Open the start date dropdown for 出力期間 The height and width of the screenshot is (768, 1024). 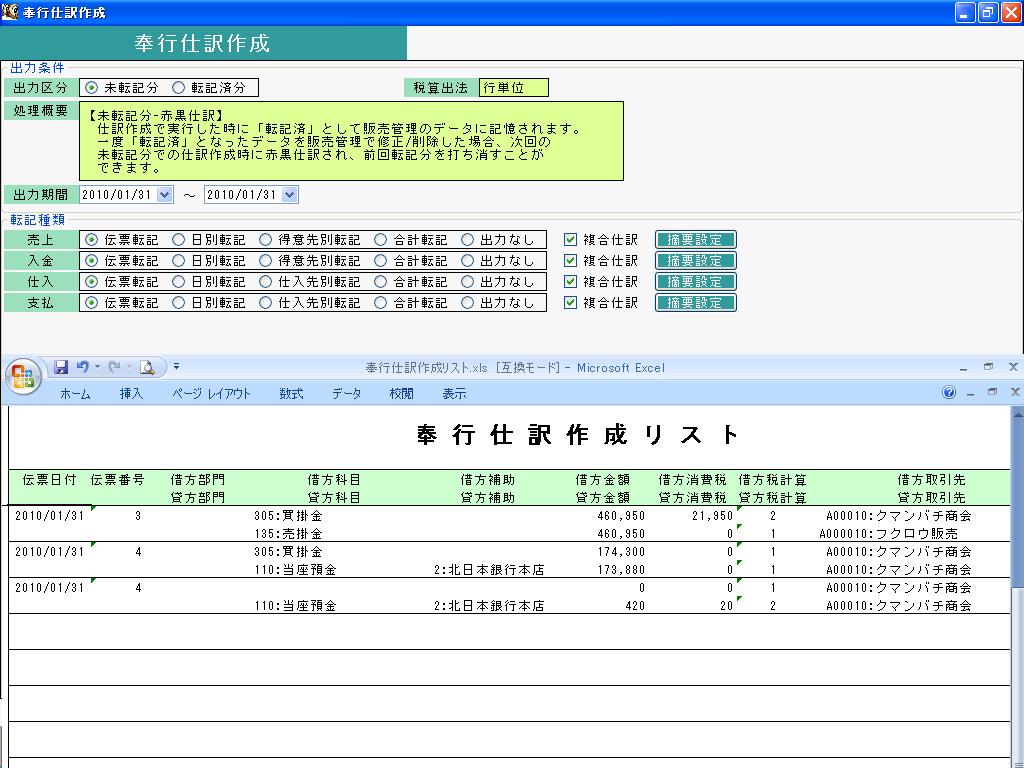(x=165, y=195)
